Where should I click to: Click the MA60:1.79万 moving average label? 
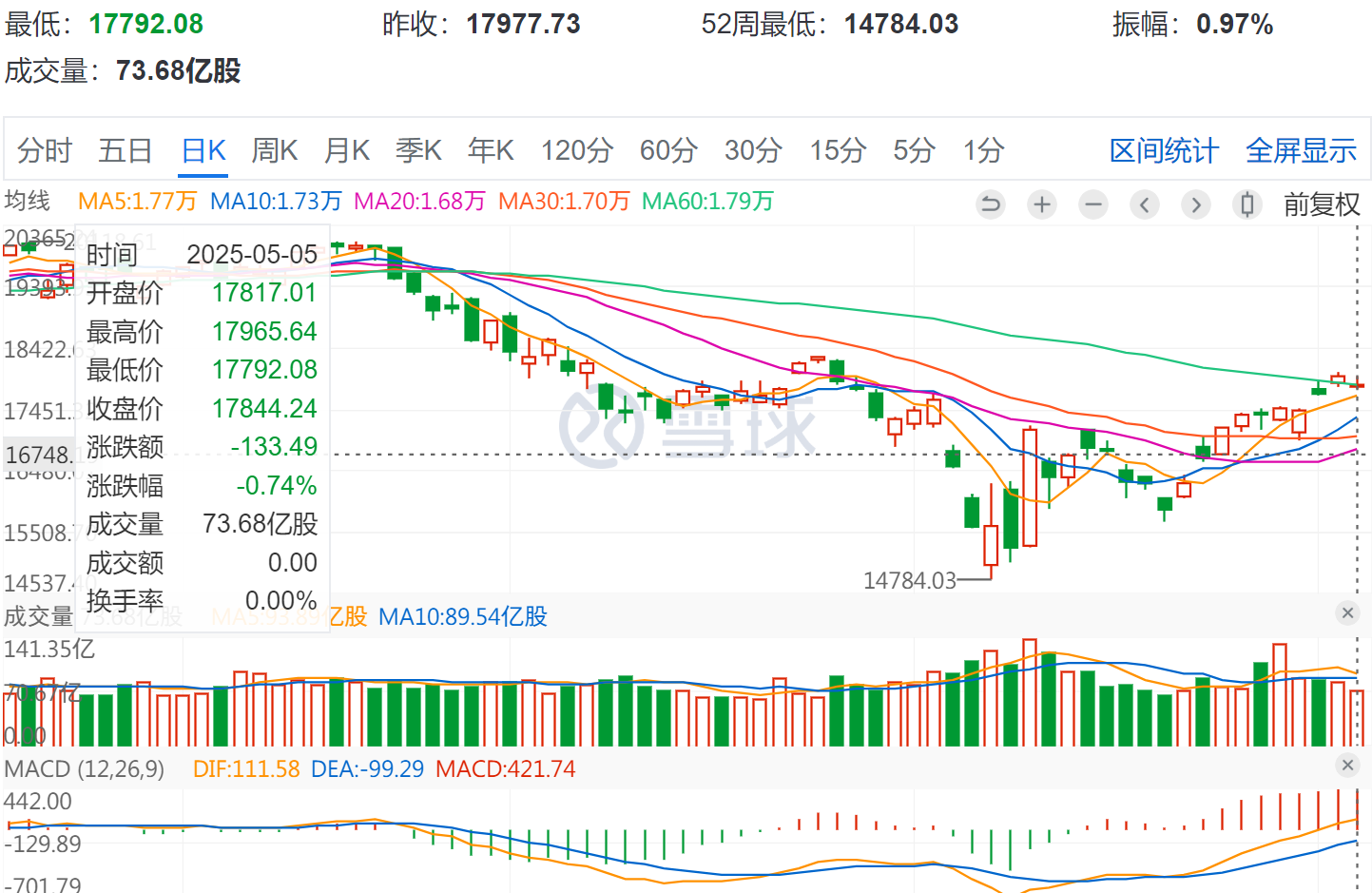[707, 201]
